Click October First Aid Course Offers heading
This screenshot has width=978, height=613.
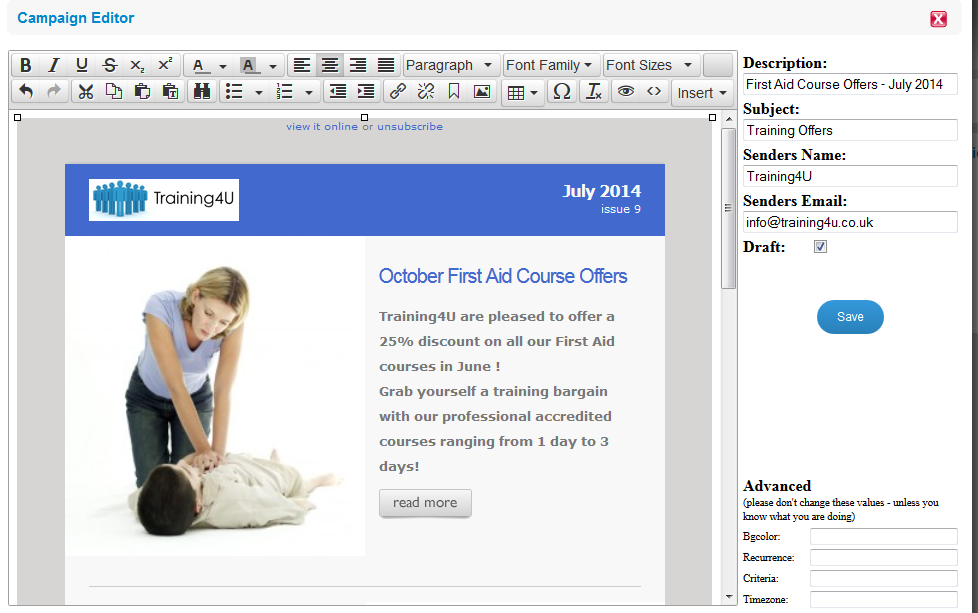(x=503, y=276)
